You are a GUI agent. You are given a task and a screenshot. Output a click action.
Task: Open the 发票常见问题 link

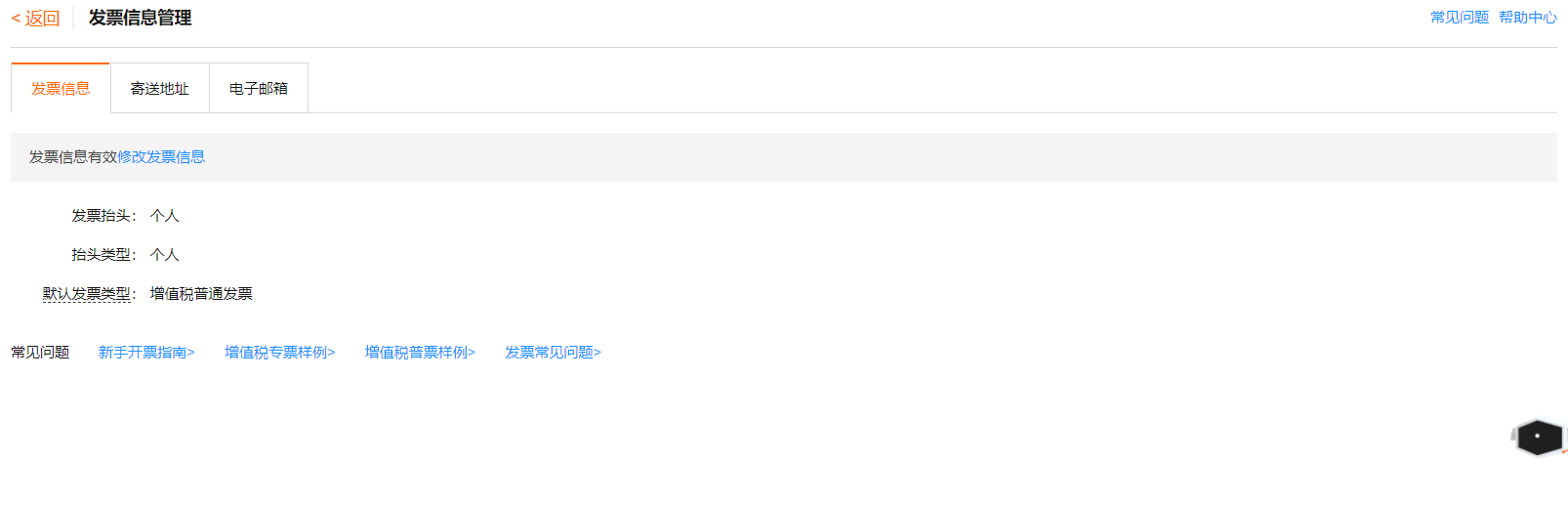tap(553, 352)
